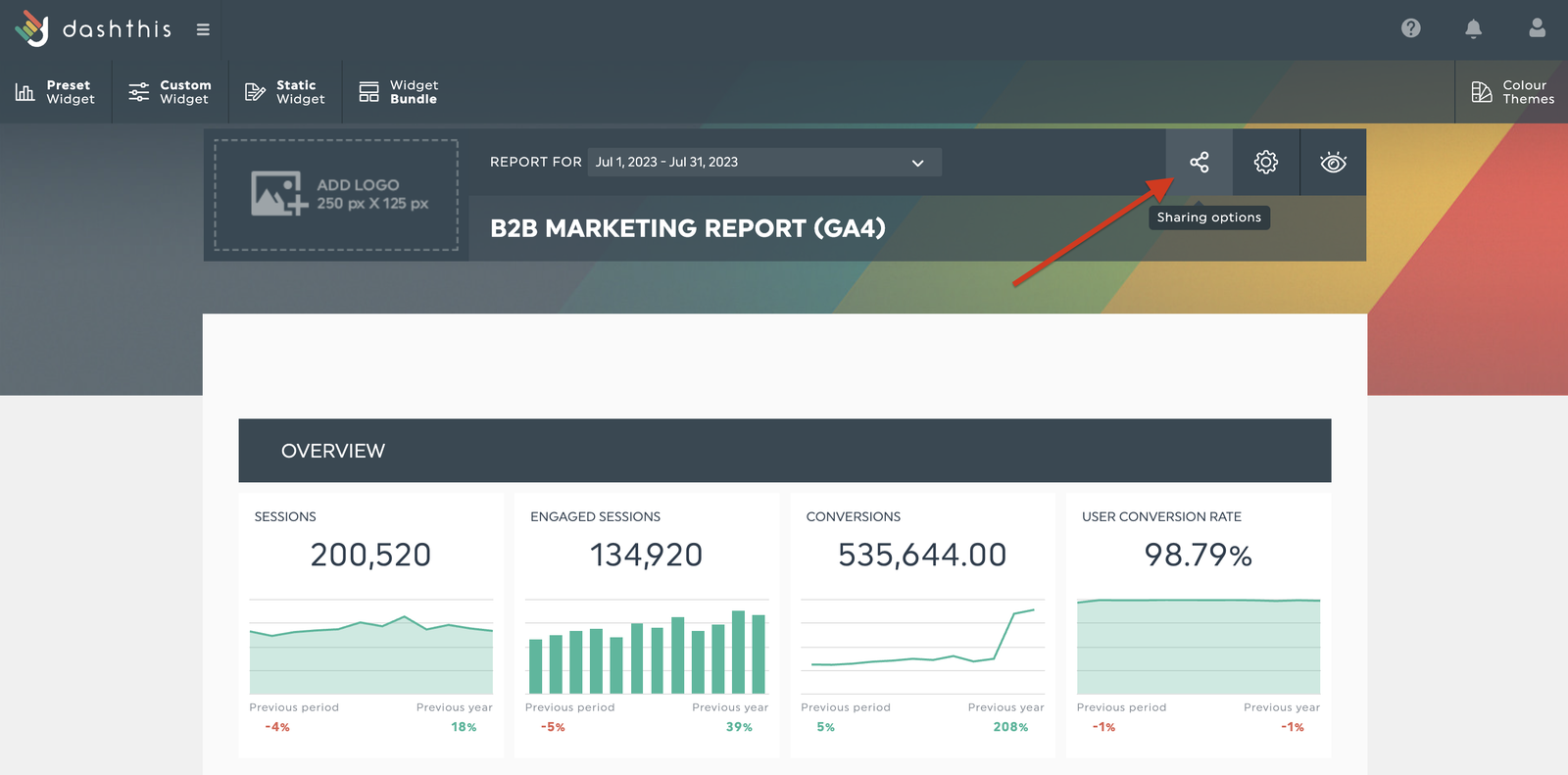Click the Conversions 5% previous period figure
The image size is (1568, 775).
click(825, 727)
